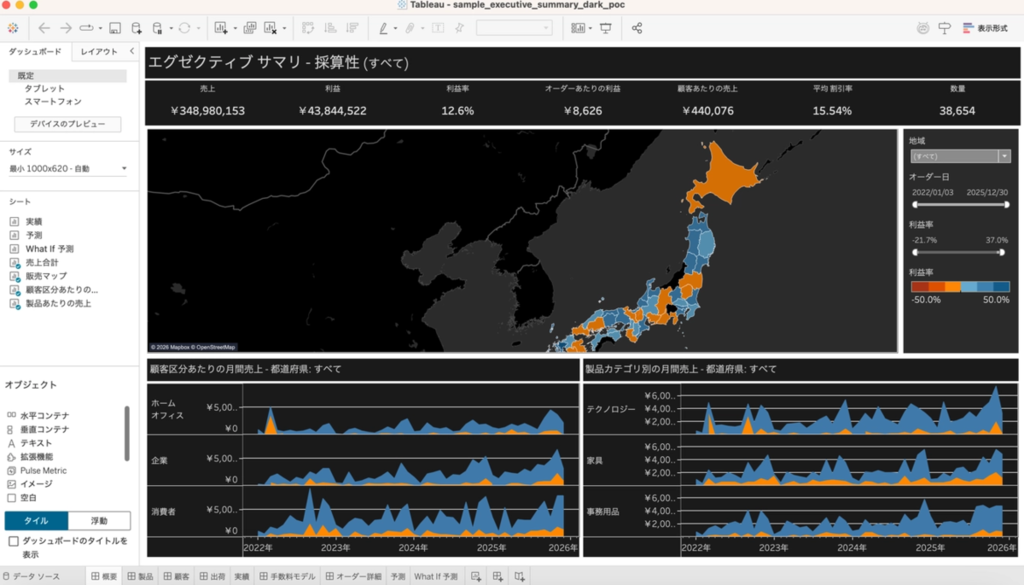
Task: Click the group members paperclip icon
Action: 410,28
